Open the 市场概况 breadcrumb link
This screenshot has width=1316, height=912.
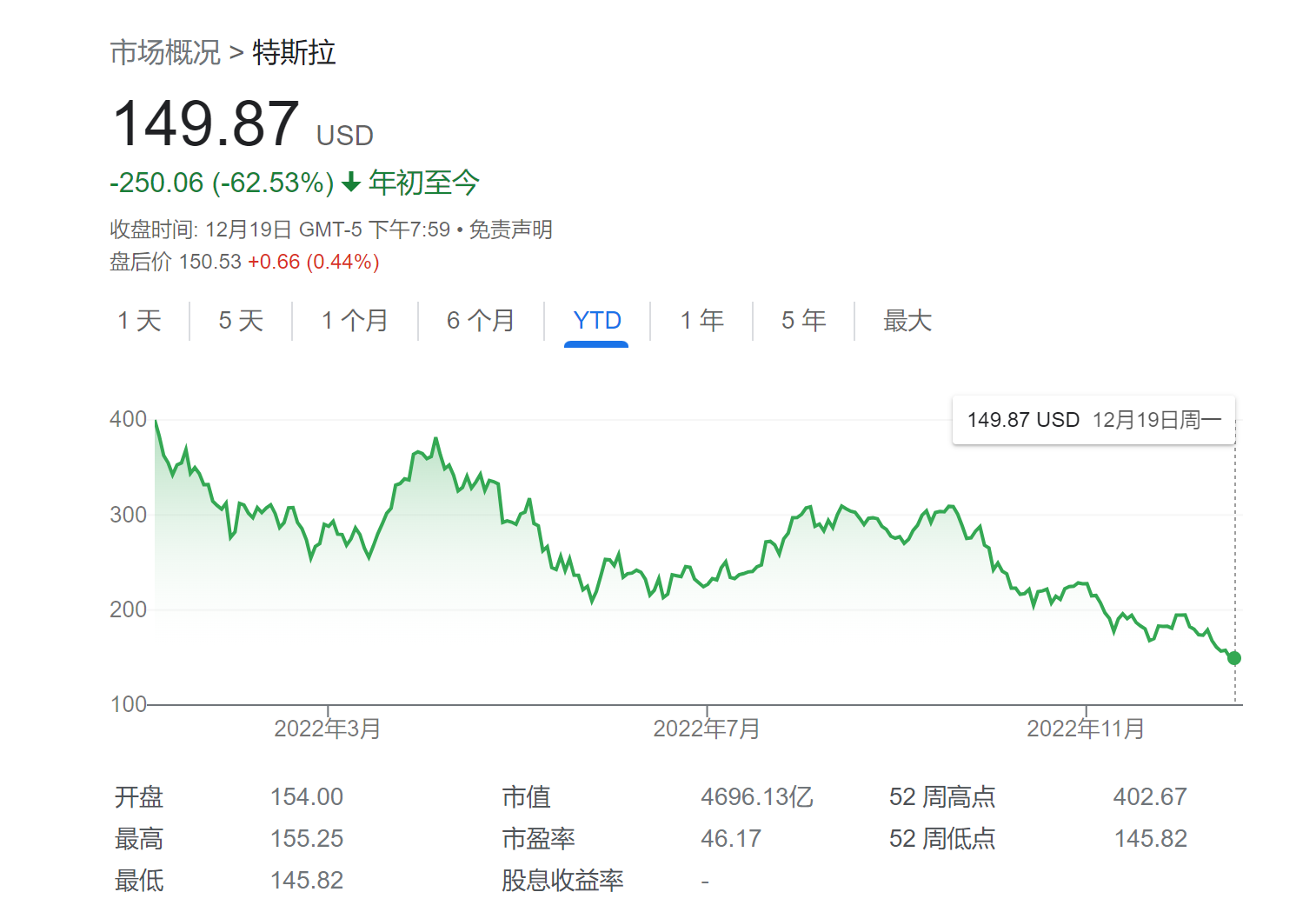[165, 53]
